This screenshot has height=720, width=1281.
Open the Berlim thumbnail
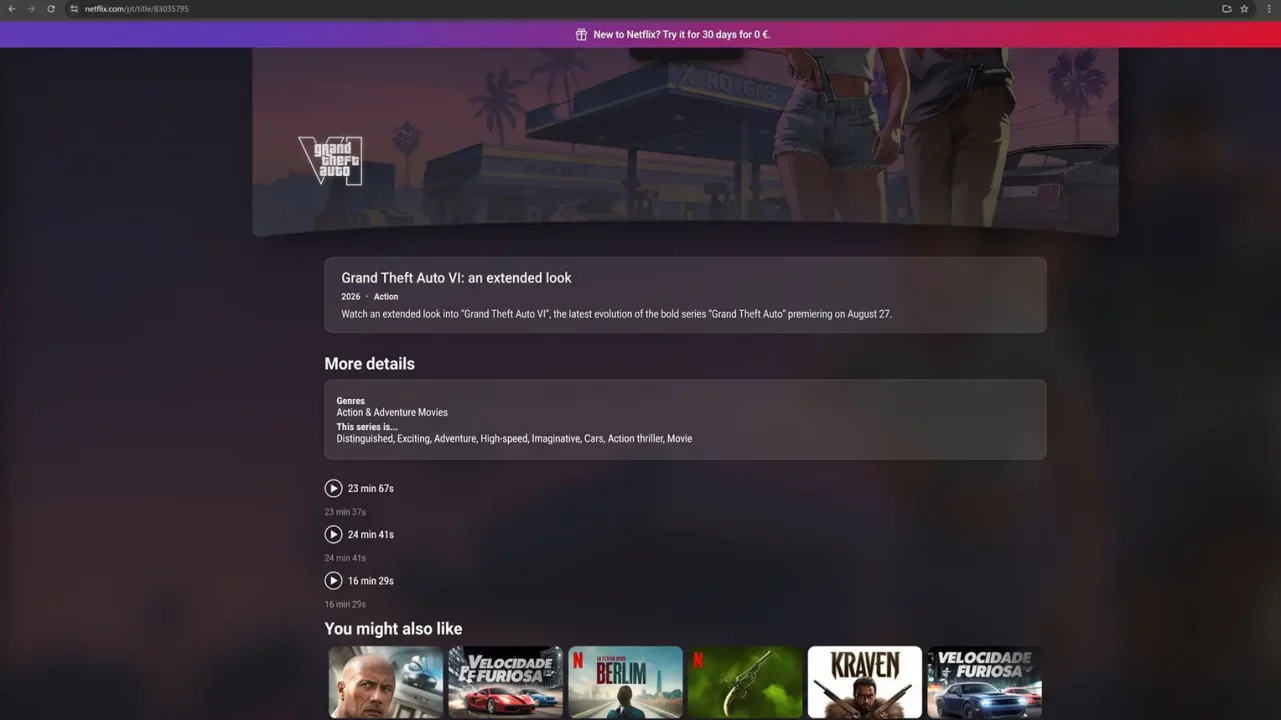(x=625, y=682)
